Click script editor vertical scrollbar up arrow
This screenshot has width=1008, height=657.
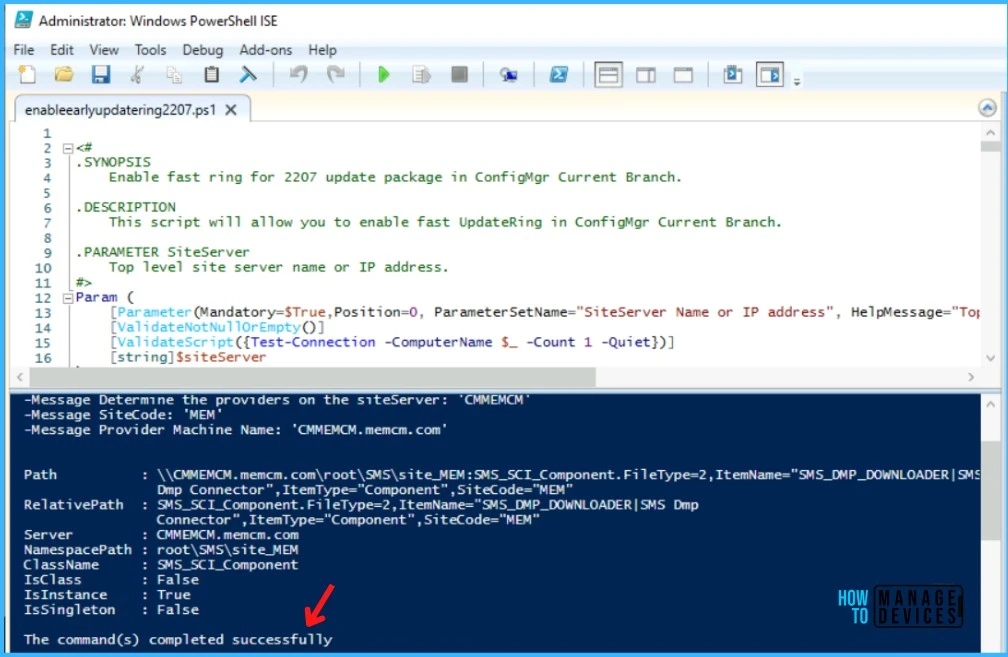click(x=990, y=132)
